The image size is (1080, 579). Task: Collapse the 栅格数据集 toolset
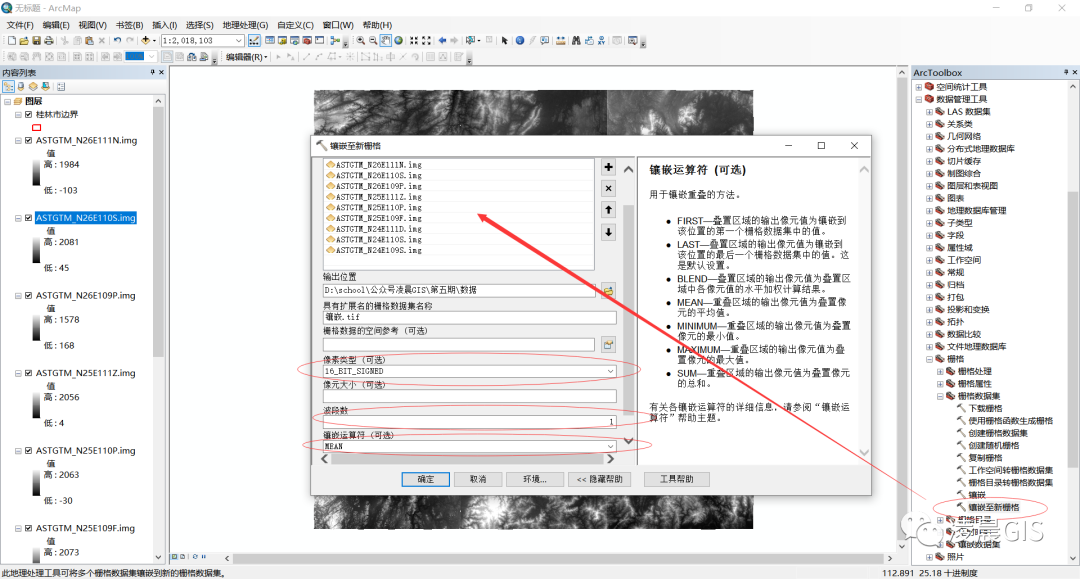[940, 396]
